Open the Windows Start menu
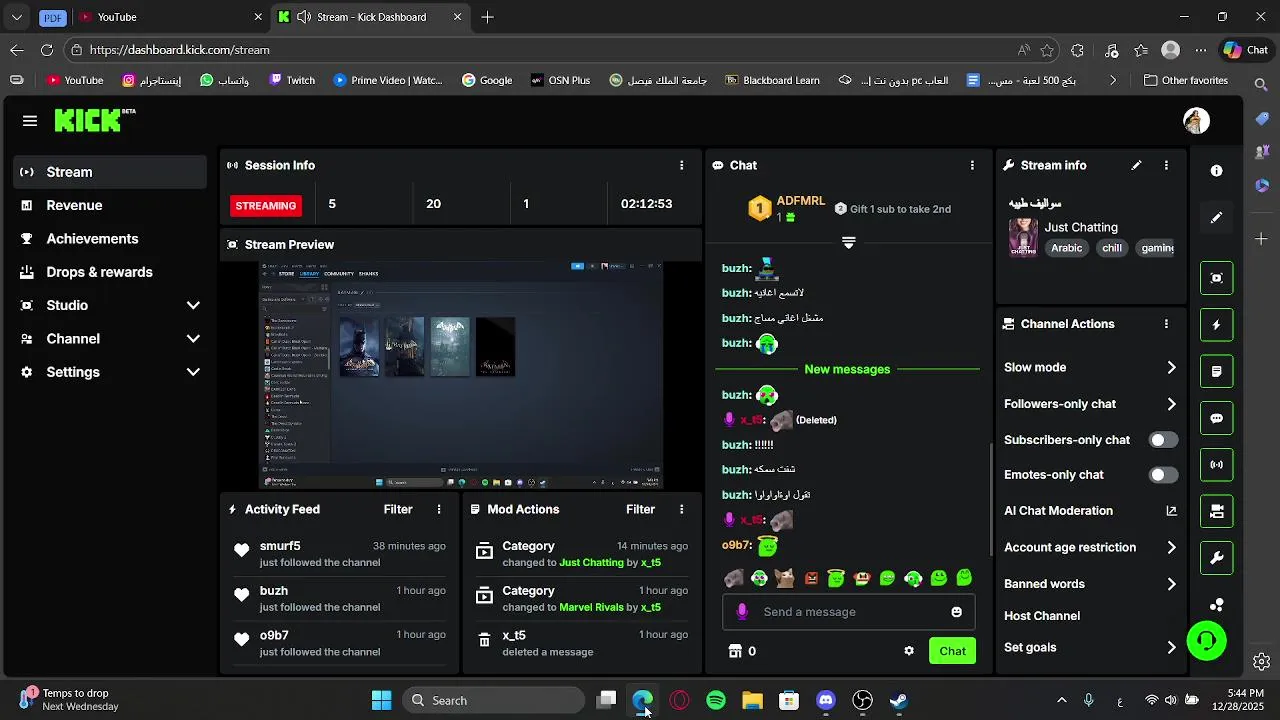Screen dimensions: 1280x720 coord(381,700)
